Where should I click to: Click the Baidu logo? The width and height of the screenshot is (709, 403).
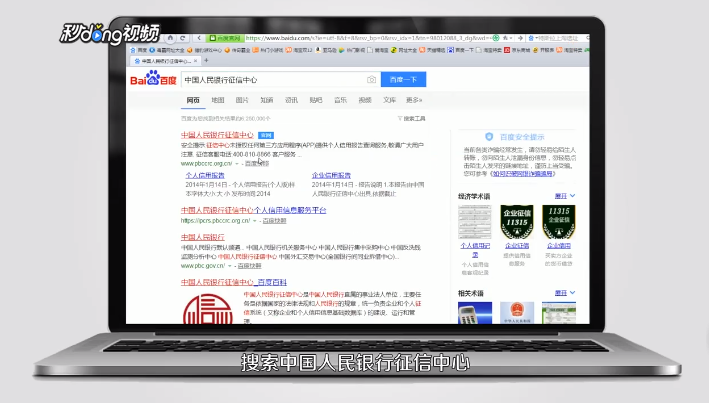click(x=153, y=78)
